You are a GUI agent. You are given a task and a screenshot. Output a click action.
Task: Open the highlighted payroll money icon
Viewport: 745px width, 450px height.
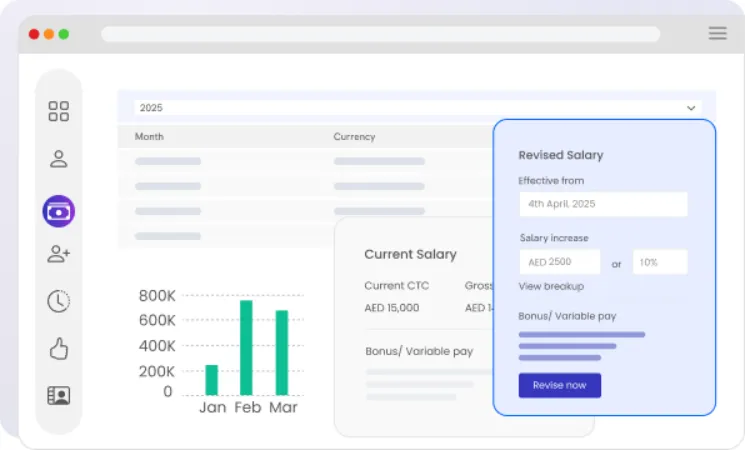click(x=58, y=211)
